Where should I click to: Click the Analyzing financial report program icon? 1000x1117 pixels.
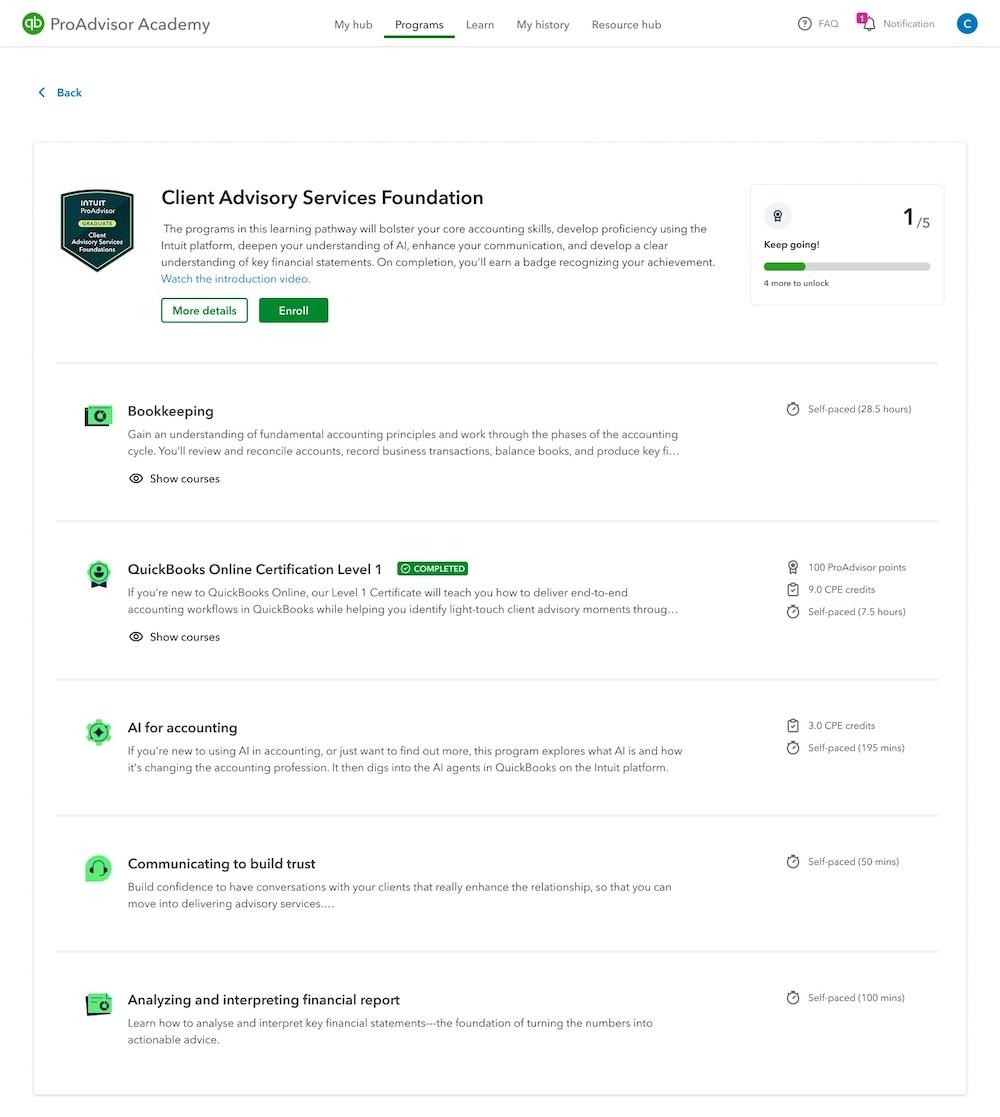click(98, 1003)
